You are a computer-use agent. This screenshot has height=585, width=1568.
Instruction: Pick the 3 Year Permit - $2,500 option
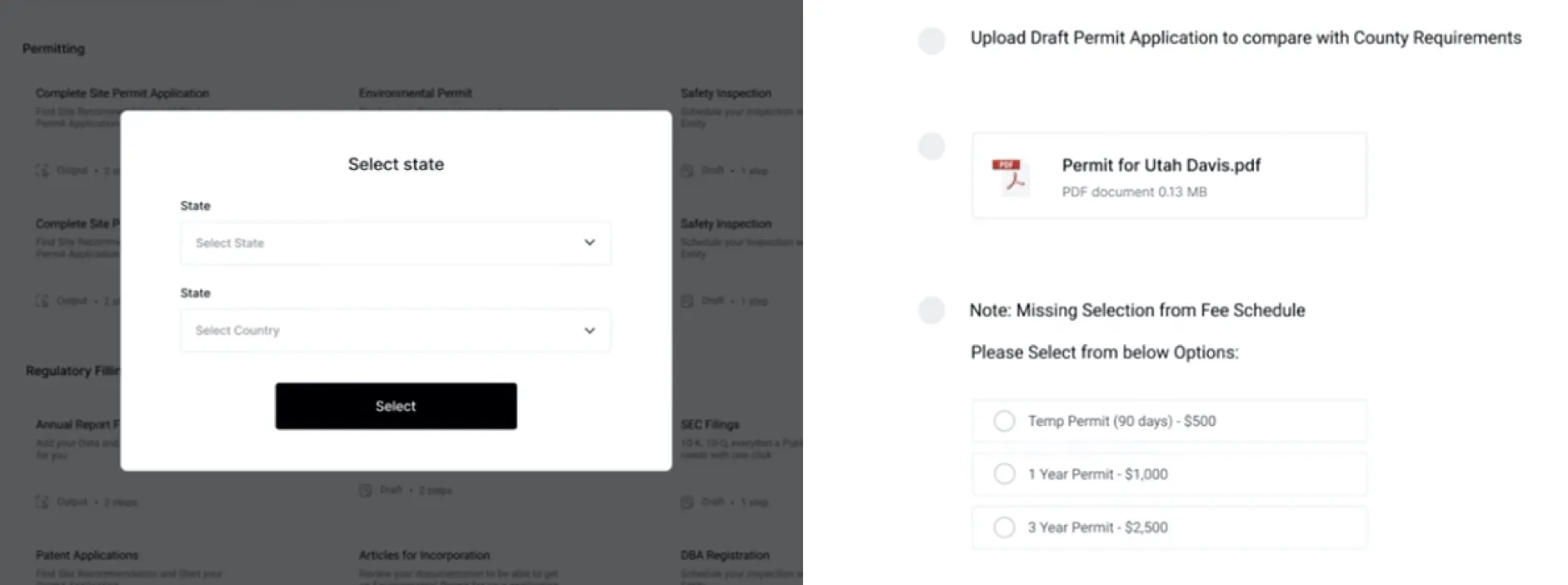click(1005, 527)
